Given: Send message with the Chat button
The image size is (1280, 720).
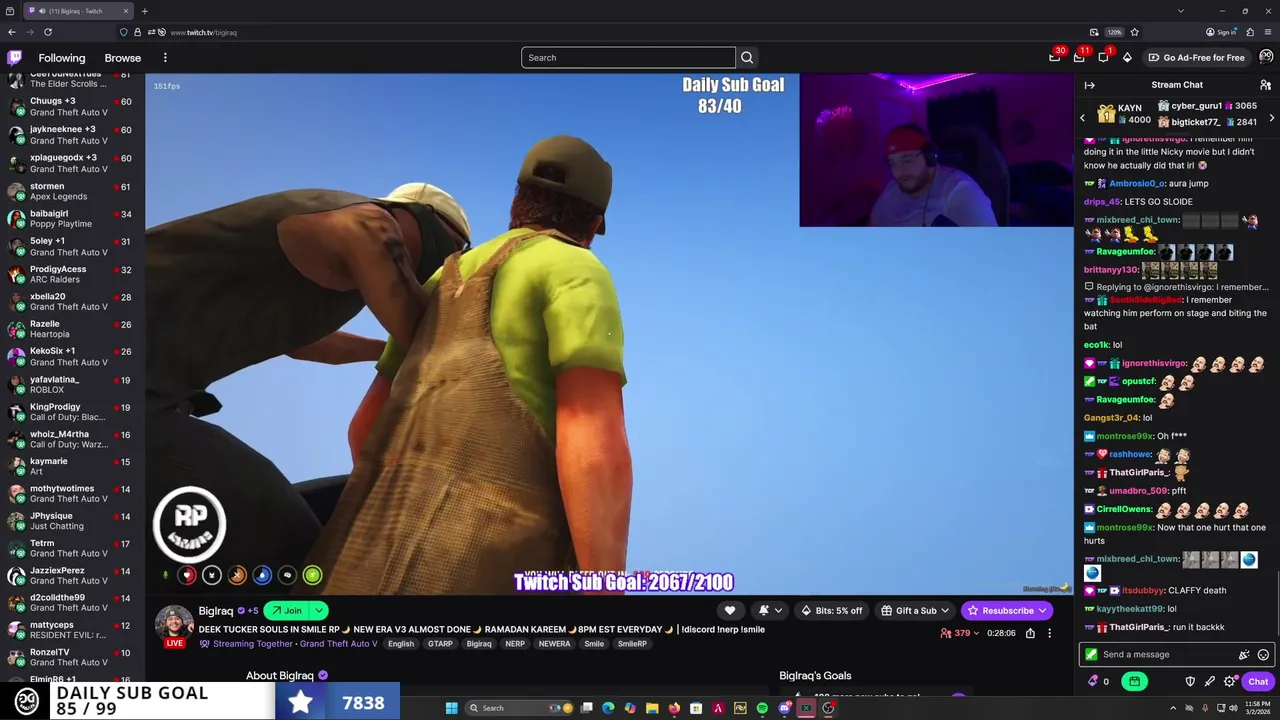Looking at the screenshot, I should [1258, 681].
